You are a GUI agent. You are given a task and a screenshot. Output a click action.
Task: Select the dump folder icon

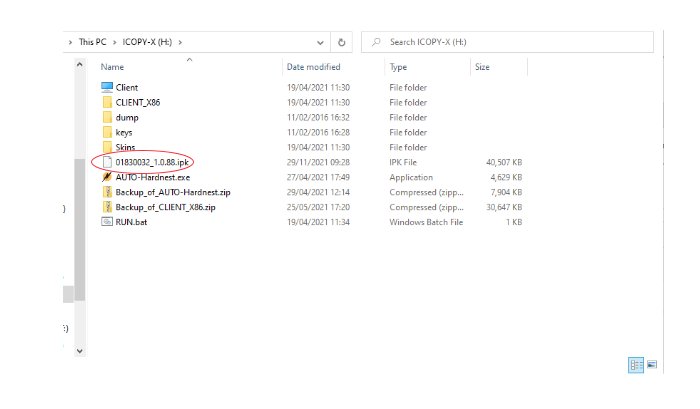coord(107,117)
